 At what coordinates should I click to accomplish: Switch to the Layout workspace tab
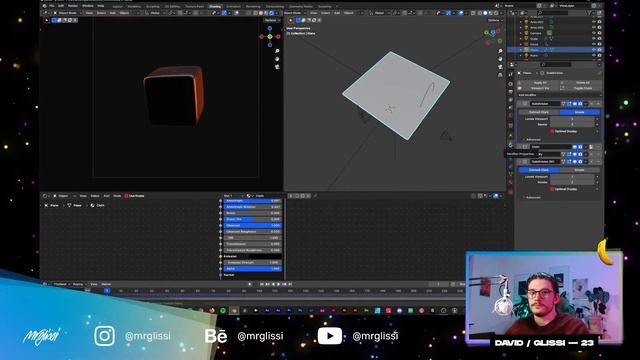[117, 7]
